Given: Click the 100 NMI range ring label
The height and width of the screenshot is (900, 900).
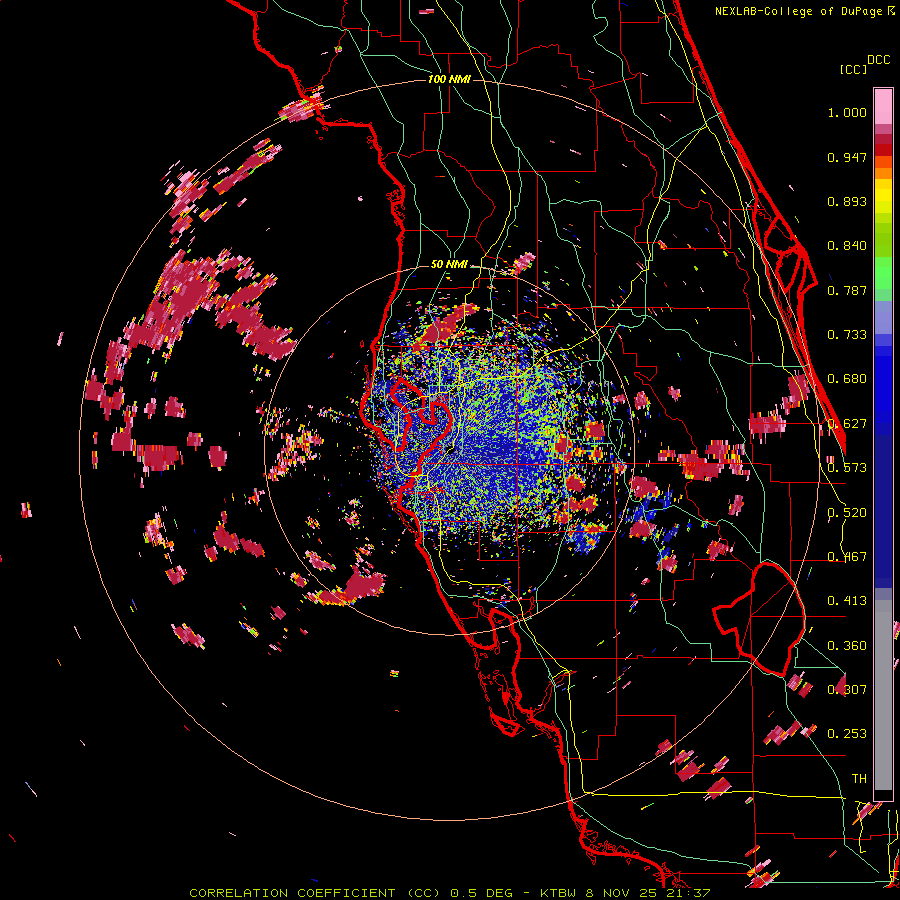Looking at the screenshot, I should [x=449, y=79].
